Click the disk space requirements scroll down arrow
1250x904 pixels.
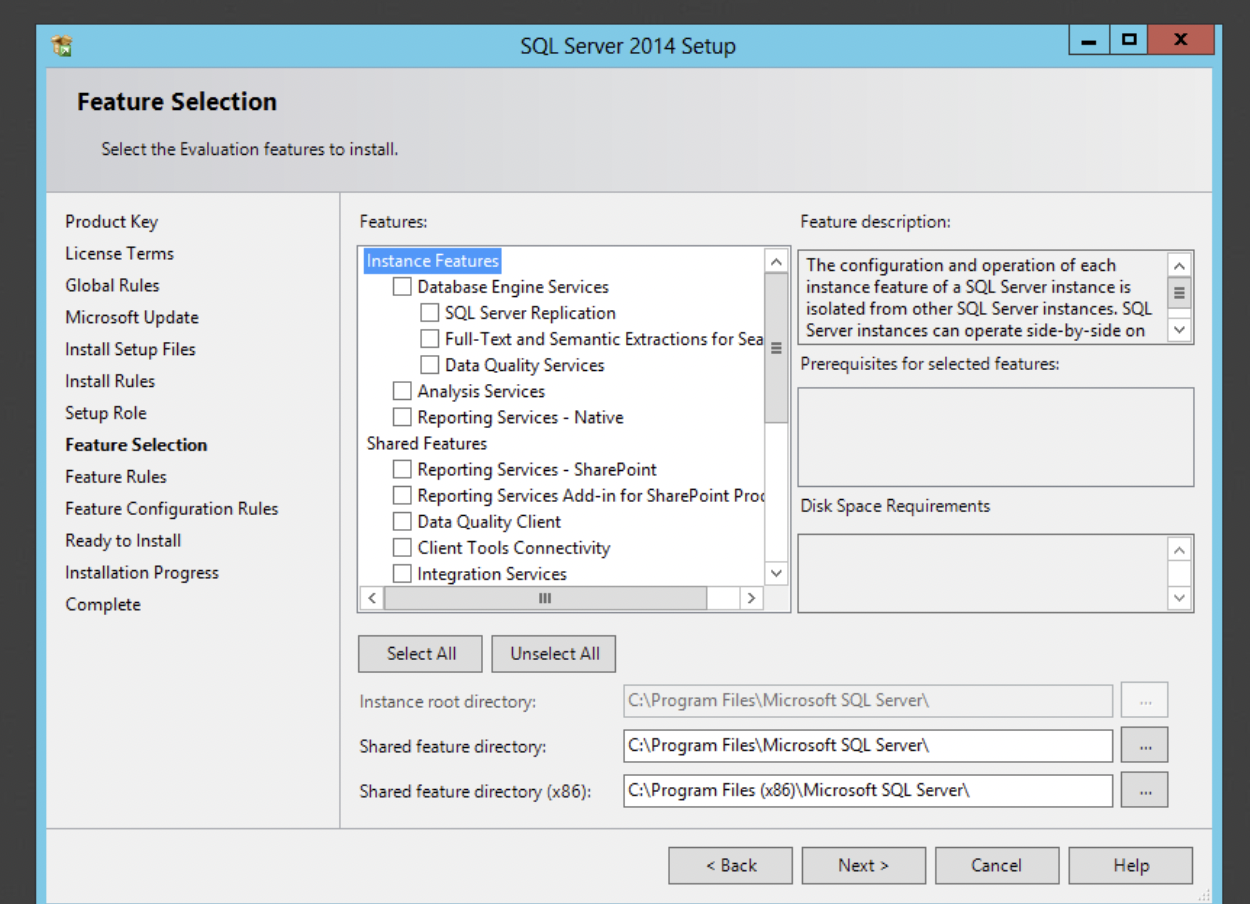point(1180,598)
